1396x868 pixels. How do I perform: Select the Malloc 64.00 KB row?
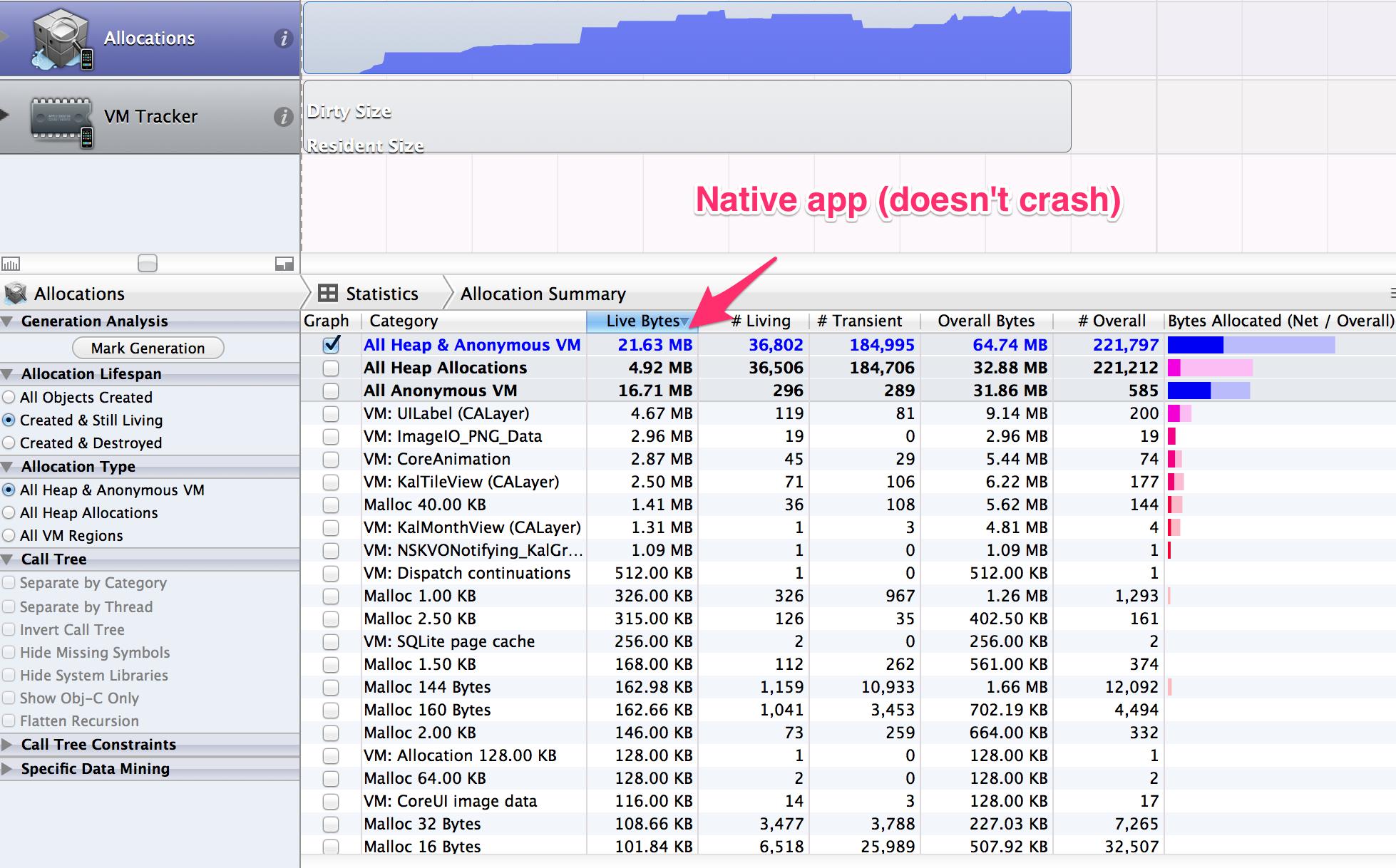[848, 778]
